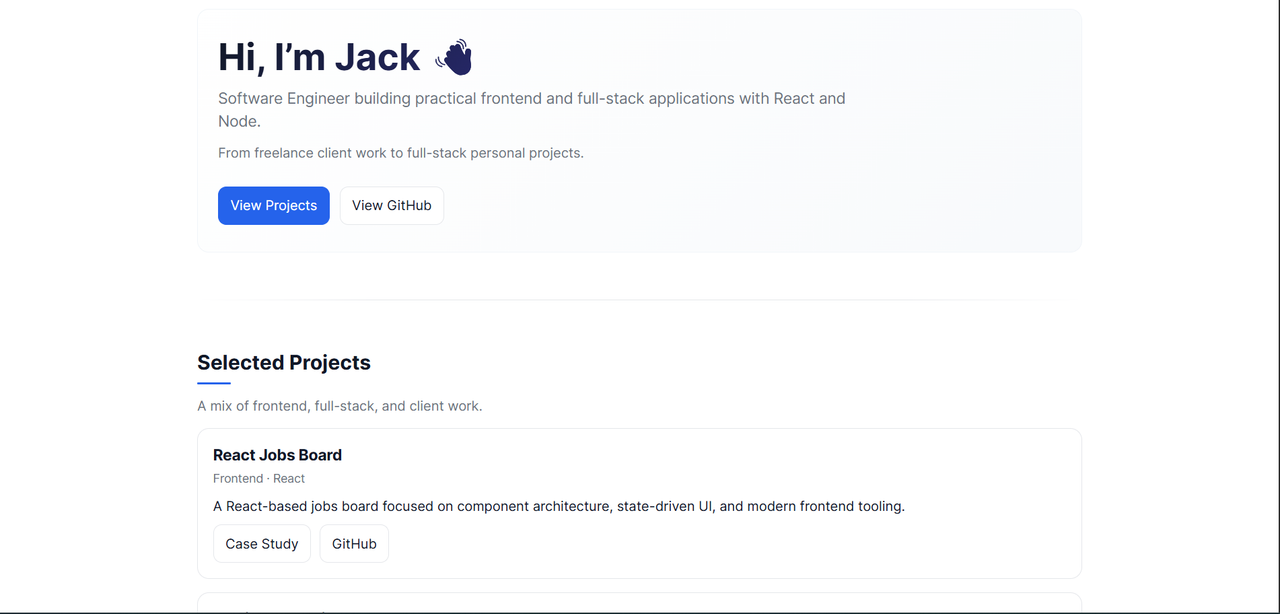The width and height of the screenshot is (1280, 614).
Task: Select the 'Selected Projects' section heading
Action: point(284,362)
